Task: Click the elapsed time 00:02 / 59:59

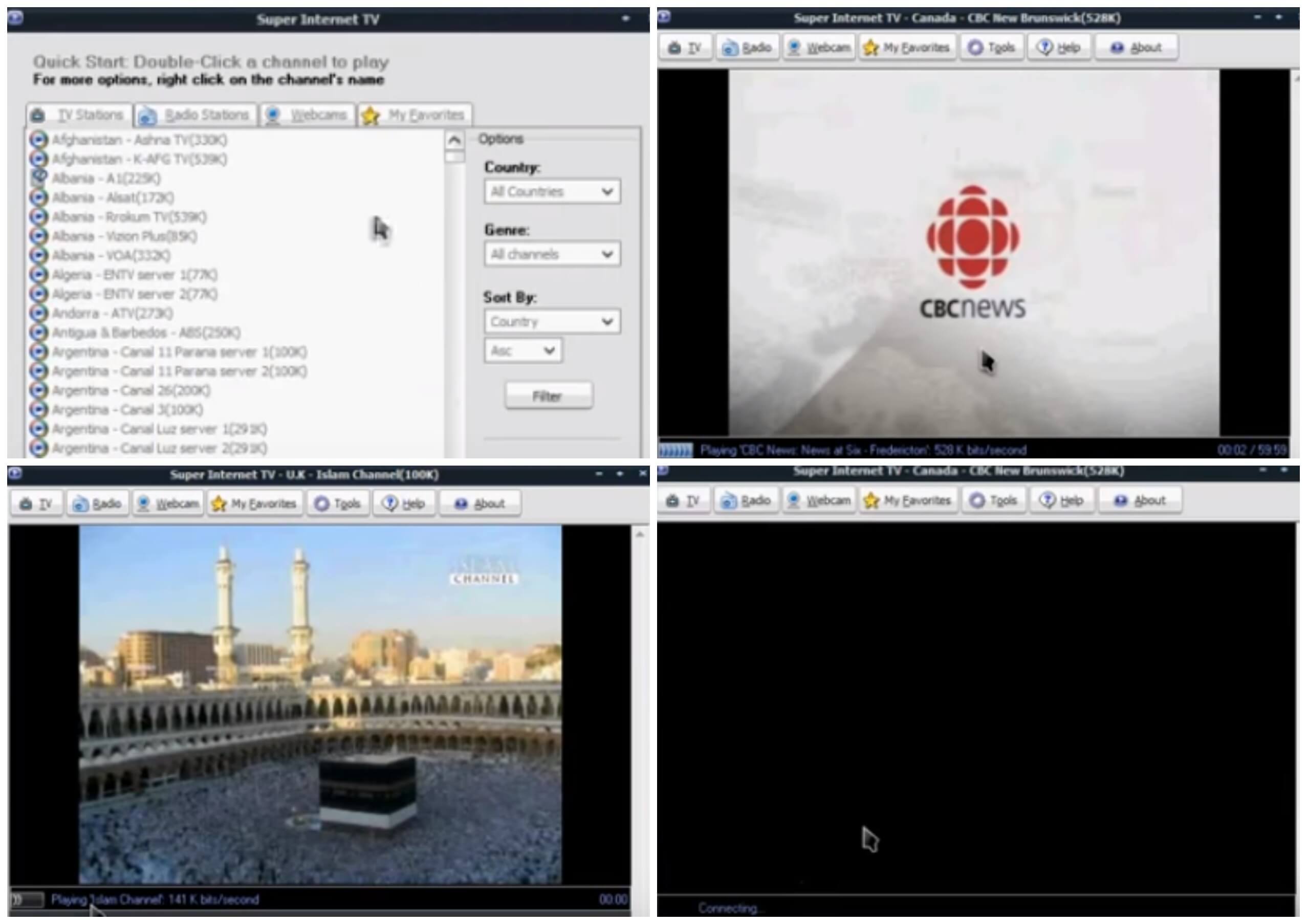Action: pos(1252,450)
